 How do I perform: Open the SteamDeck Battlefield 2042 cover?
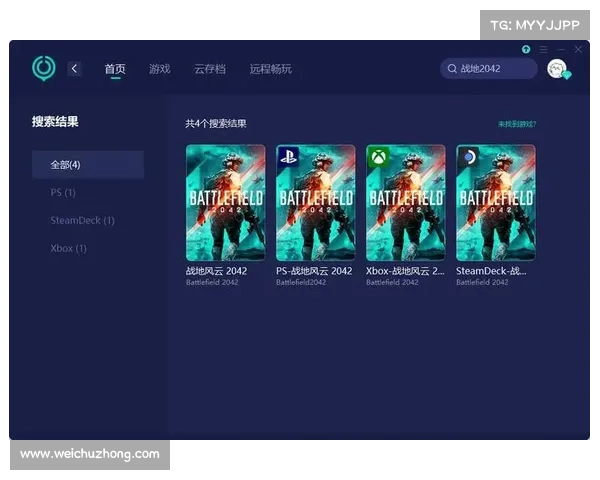coord(496,203)
